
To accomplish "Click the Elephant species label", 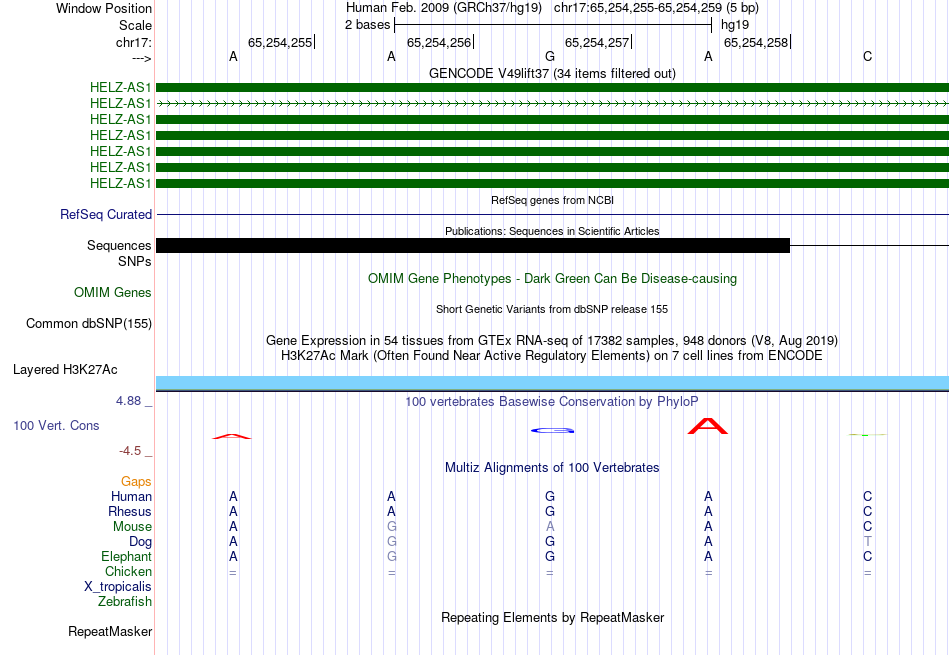I will click(x=126, y=557).
